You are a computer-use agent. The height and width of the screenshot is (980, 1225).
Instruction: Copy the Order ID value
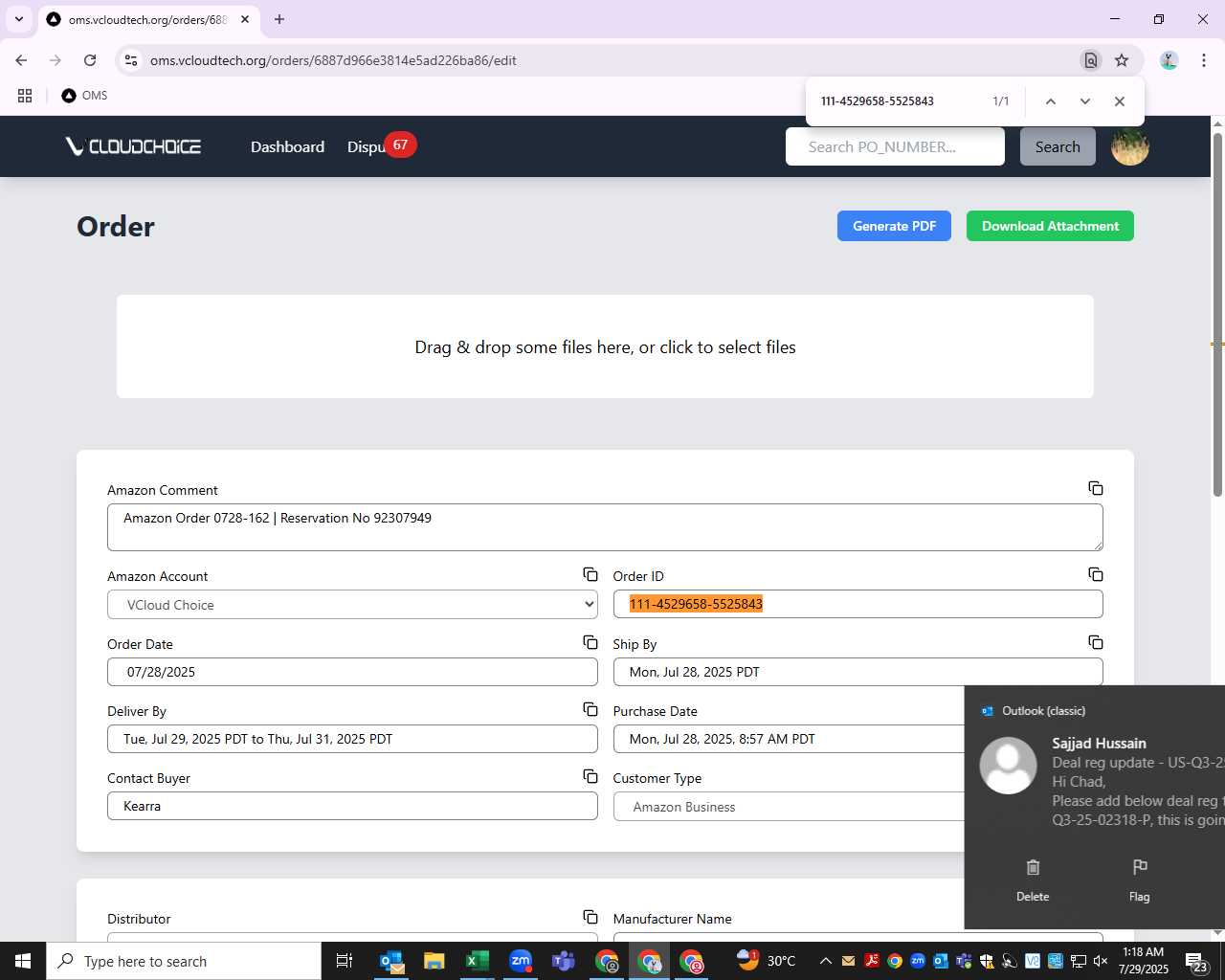1096,575
